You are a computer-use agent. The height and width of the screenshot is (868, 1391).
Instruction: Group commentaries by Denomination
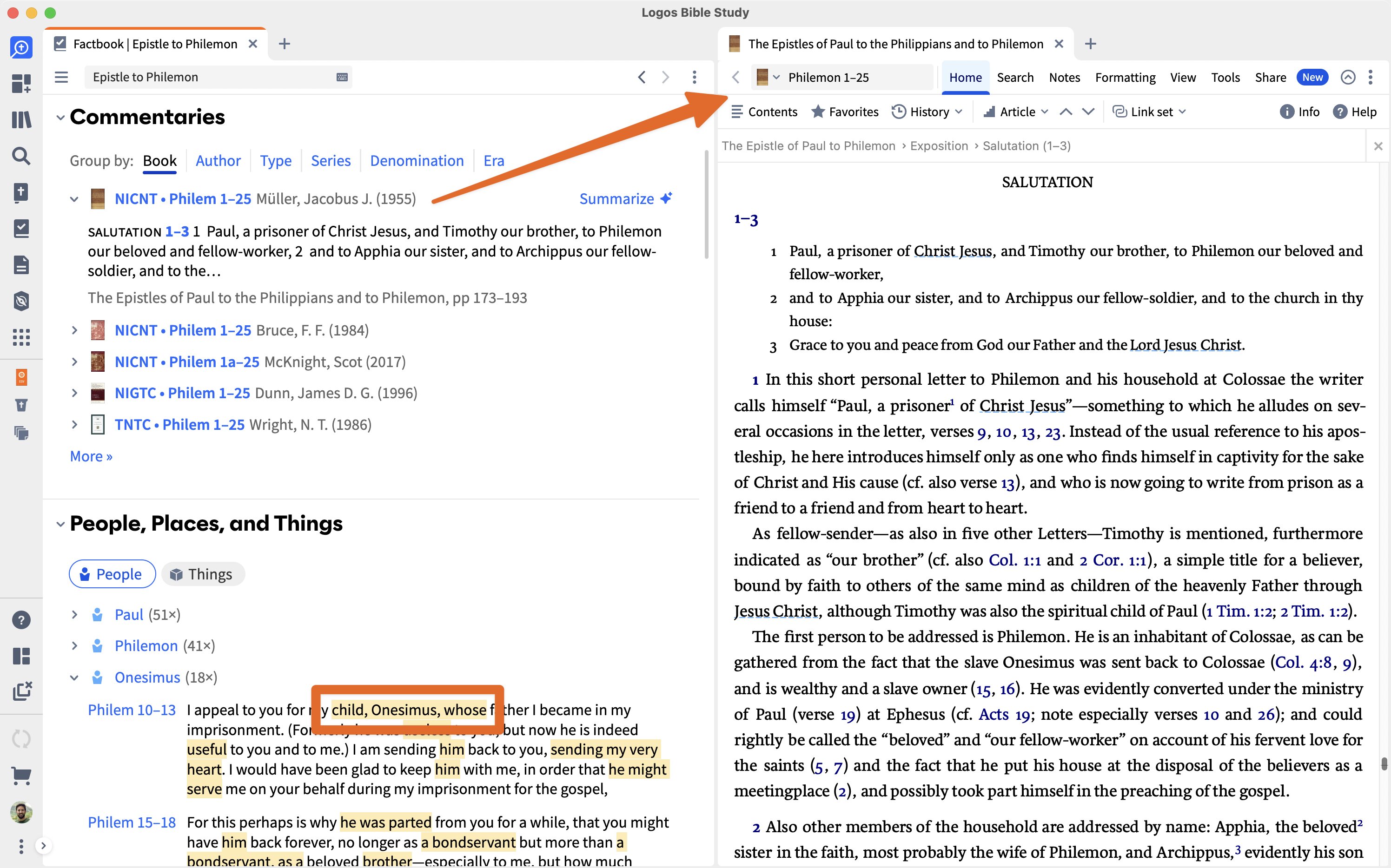point(417,161)
